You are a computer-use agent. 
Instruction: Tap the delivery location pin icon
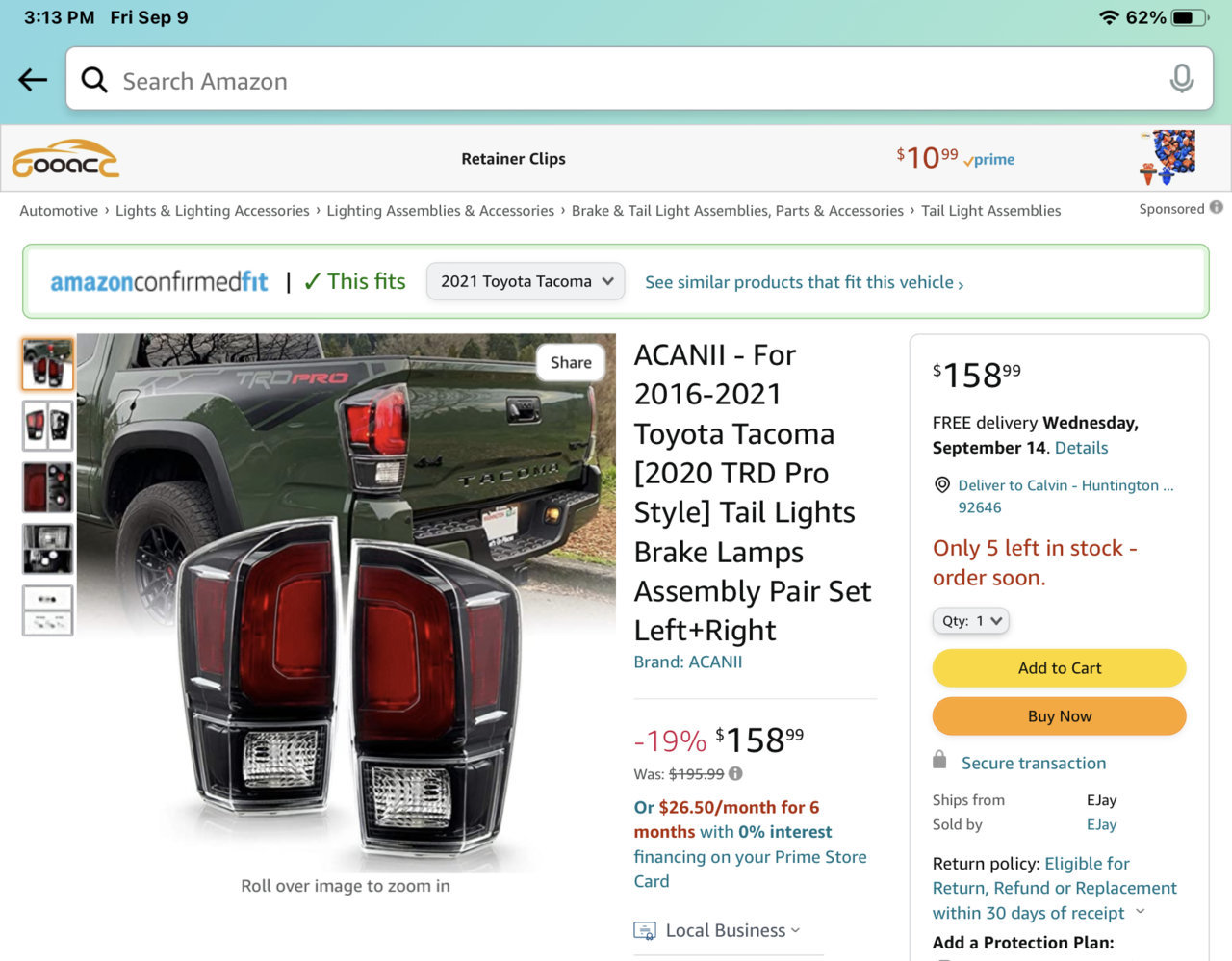tap(942, 485)
